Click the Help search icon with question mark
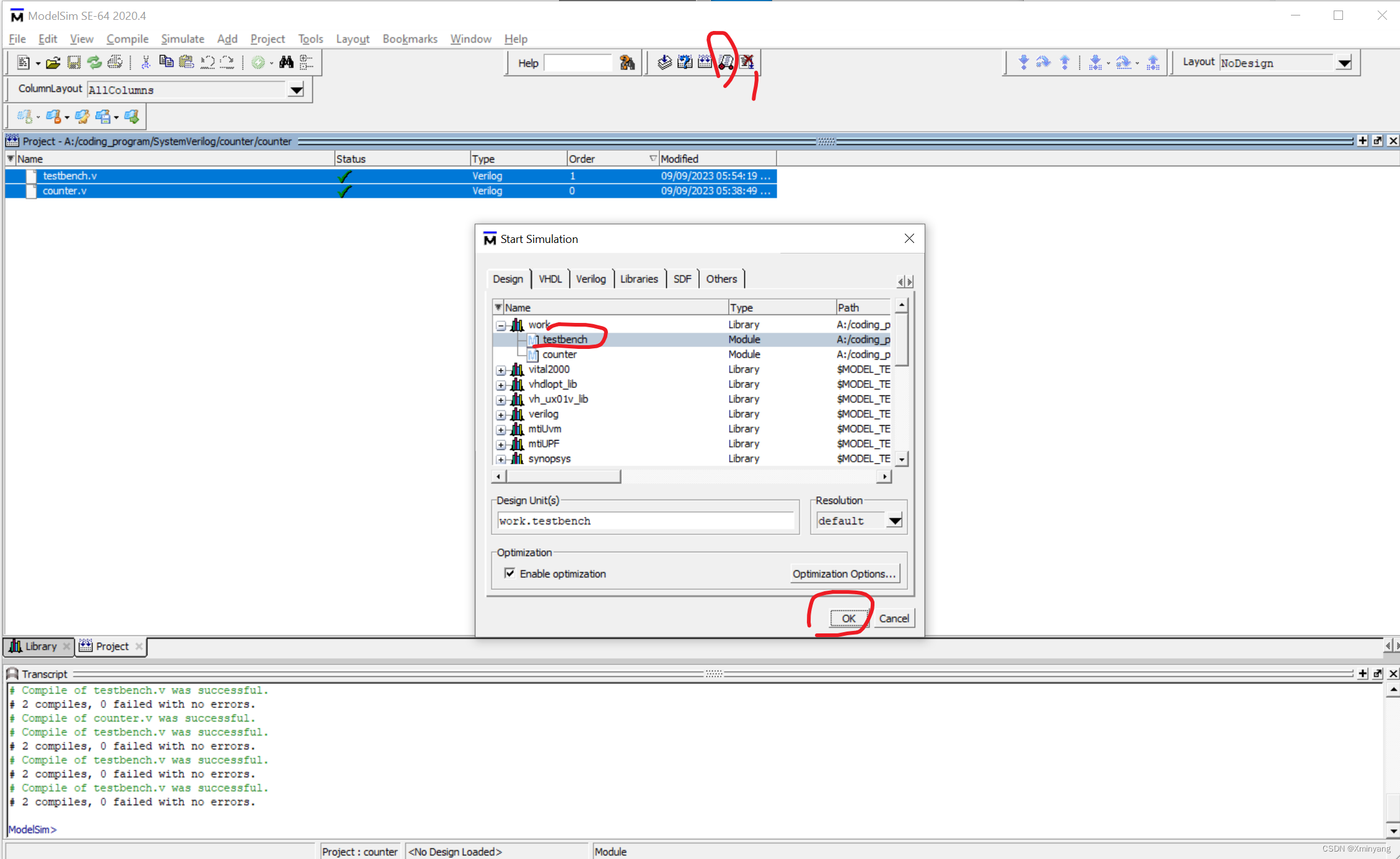This screenshot has width=1400, height=859. (x=627, y=63)
